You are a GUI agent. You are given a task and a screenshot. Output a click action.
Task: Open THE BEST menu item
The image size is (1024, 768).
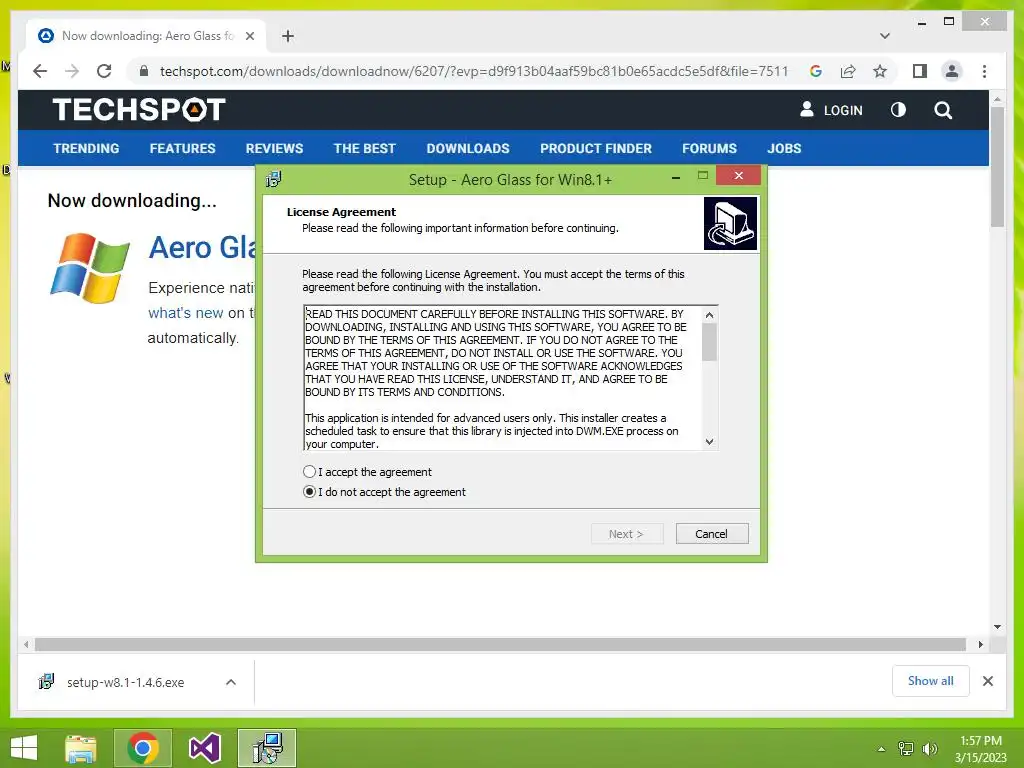pos(364,148)
